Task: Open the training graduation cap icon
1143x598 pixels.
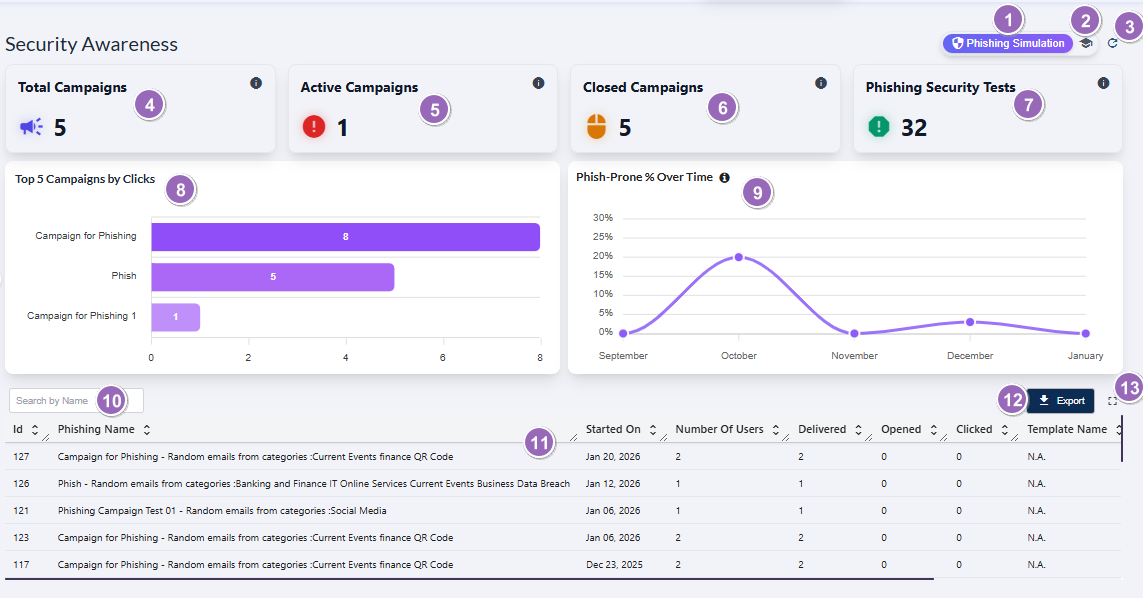Action: (x=1085, y=43)
